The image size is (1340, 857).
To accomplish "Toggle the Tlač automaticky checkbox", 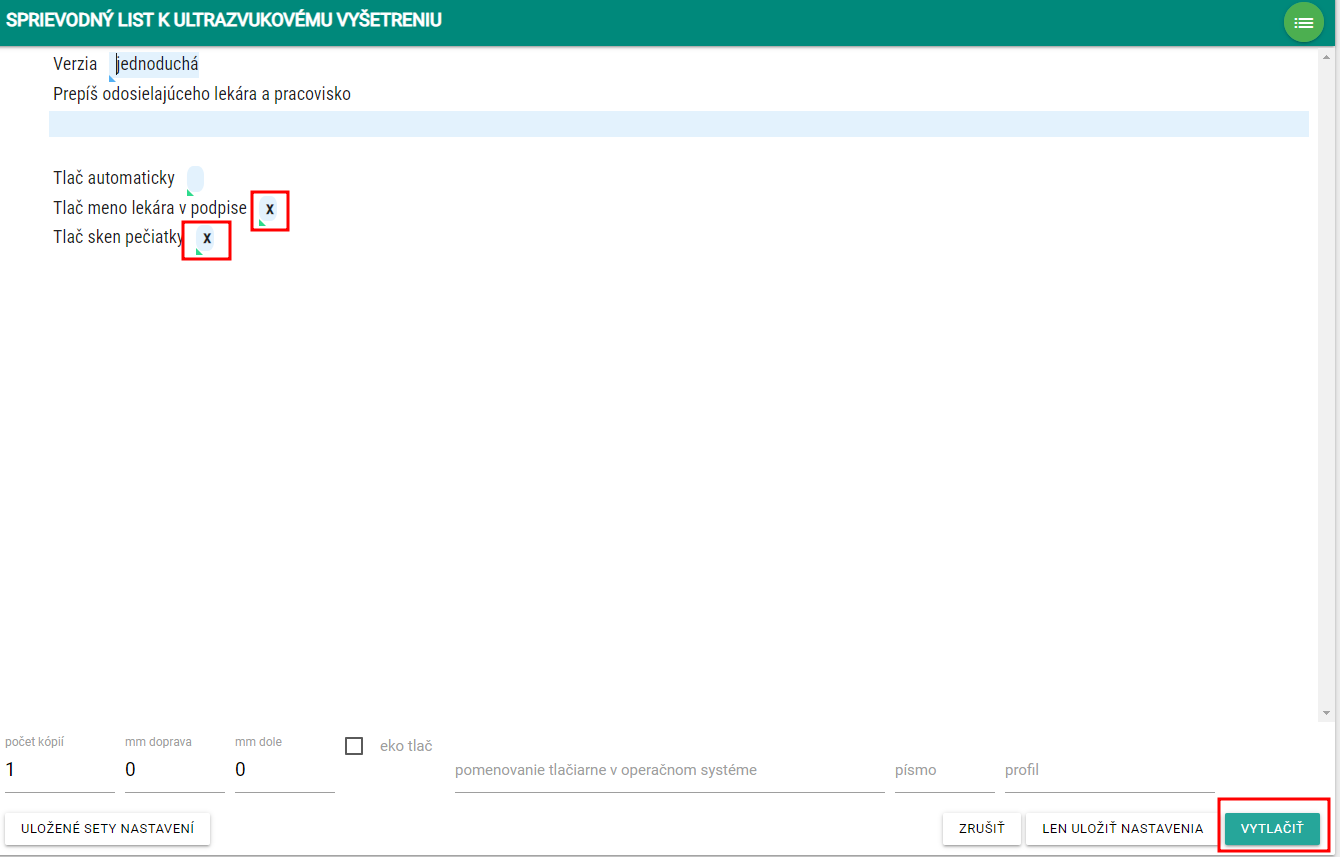I will pyautogui.click(x=195, y=179).
